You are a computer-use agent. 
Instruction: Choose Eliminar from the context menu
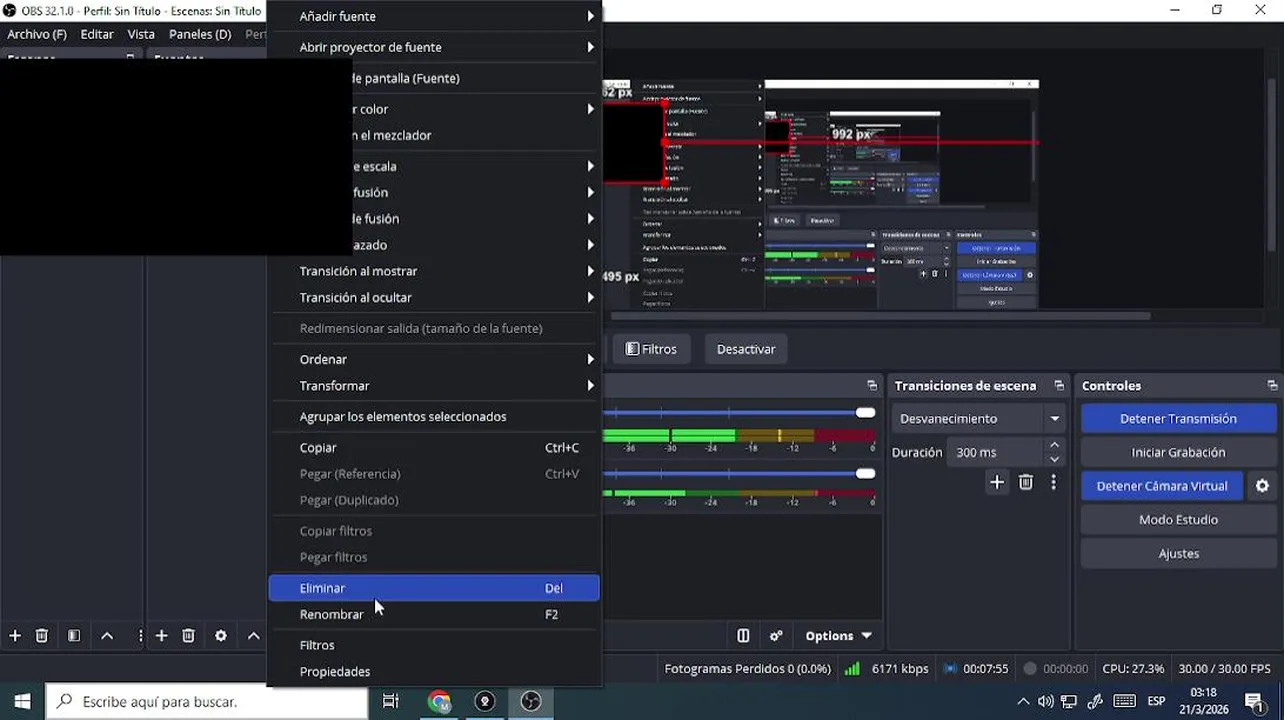[x=435, y=588]
